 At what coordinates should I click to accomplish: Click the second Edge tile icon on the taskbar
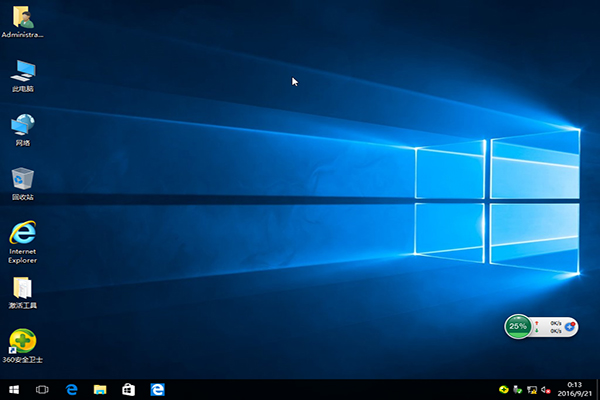click(157, 388)
